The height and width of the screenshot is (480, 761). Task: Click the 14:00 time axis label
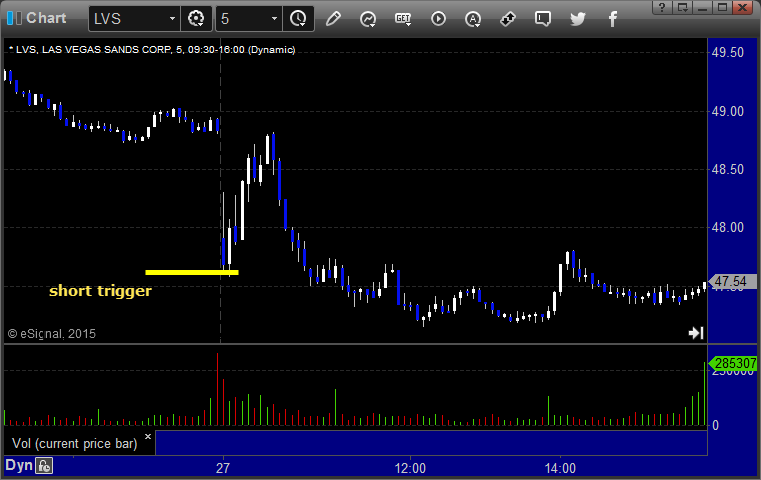(x=560, y=468)
